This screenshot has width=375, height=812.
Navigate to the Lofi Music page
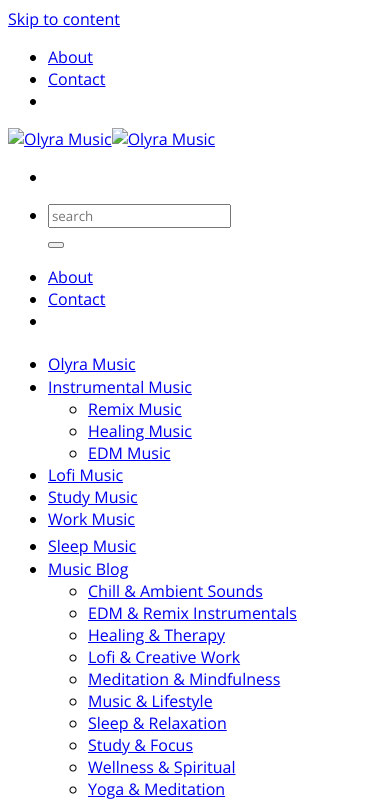[85, 475]
